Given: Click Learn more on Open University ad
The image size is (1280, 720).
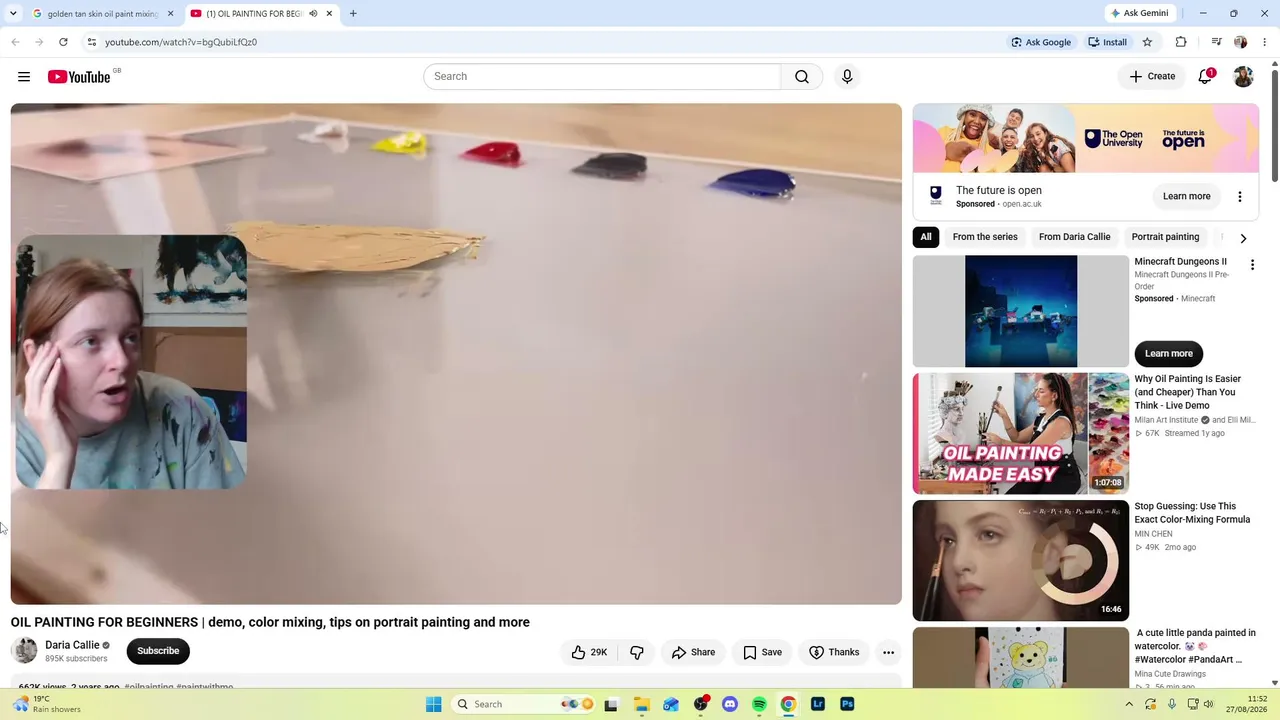Looking at the screenshot, I should 1187,197.
